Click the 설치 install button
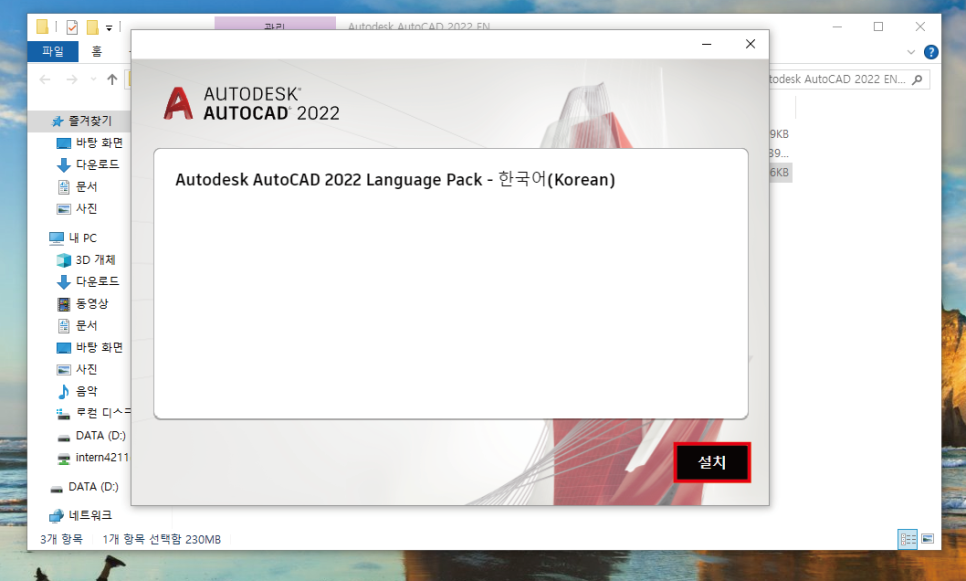This screenshot has height=581, width=966. tap(712, 462)
